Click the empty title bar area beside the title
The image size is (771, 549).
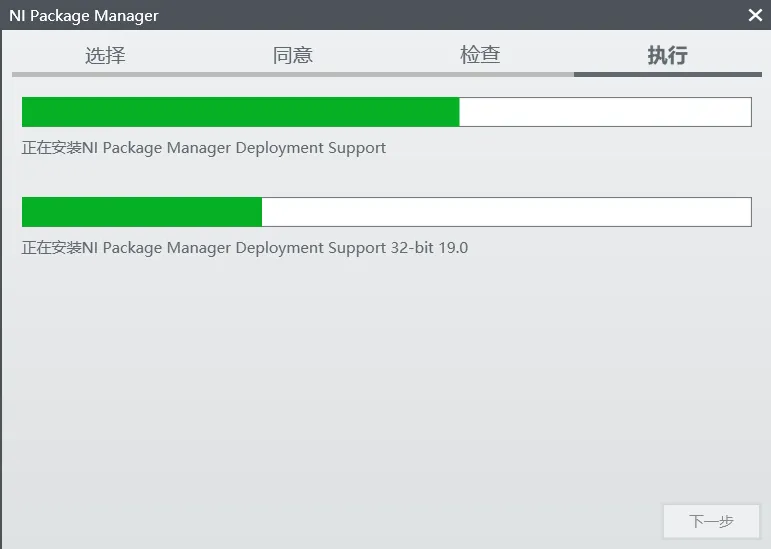point(450,15)
